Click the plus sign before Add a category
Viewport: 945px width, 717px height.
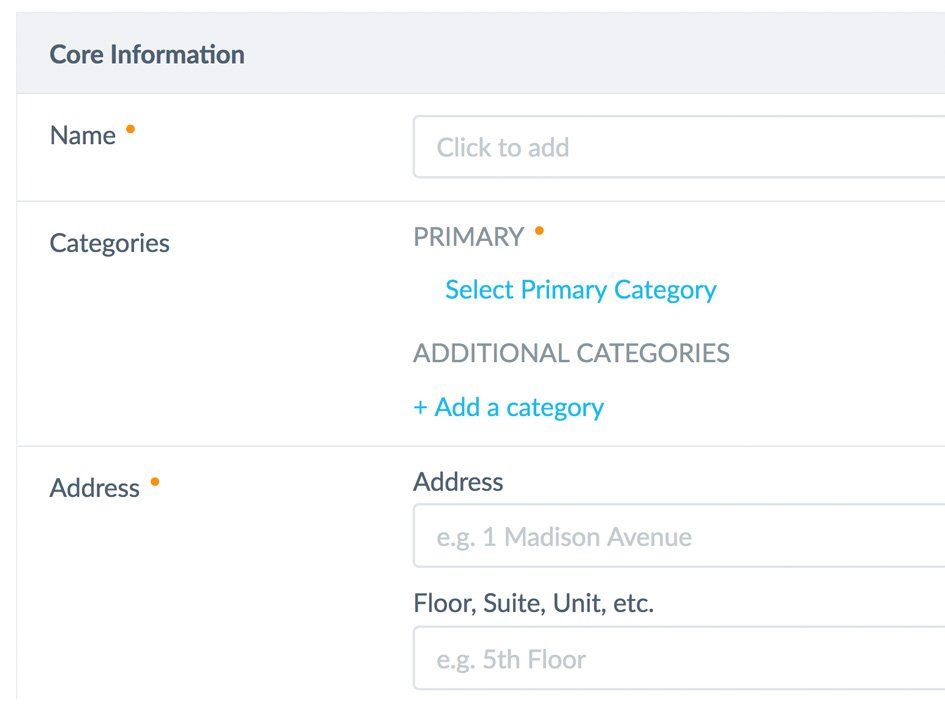[x=421, y=408]
